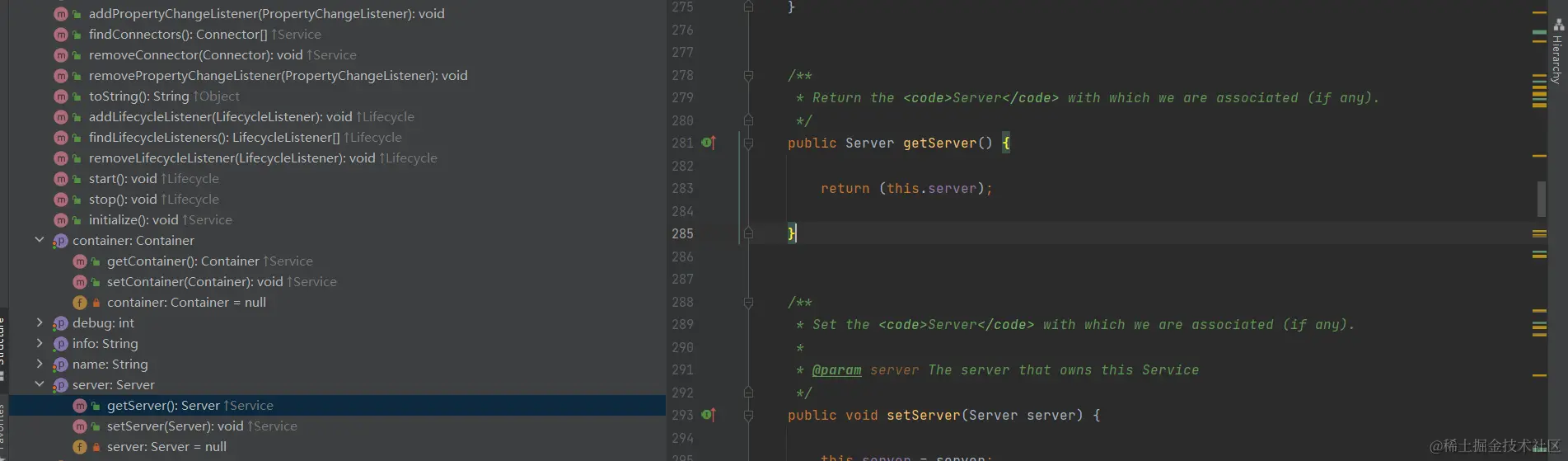This screenshot has width=1568, height=461.
Task: Fold setServer method at line 293
Action: [x=748, y=416]
